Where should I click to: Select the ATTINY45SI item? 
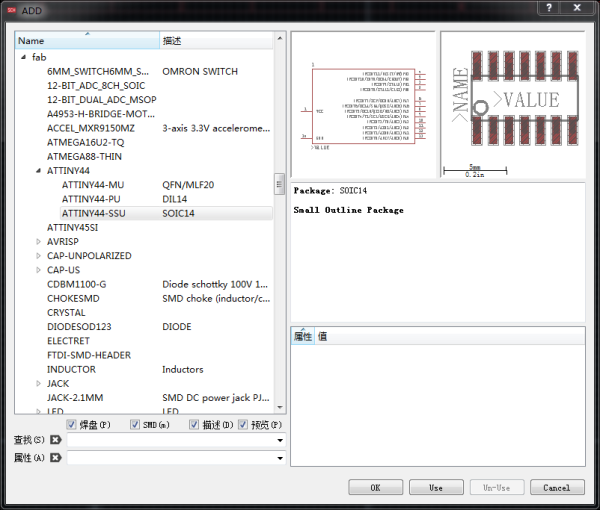click(72, 227)
